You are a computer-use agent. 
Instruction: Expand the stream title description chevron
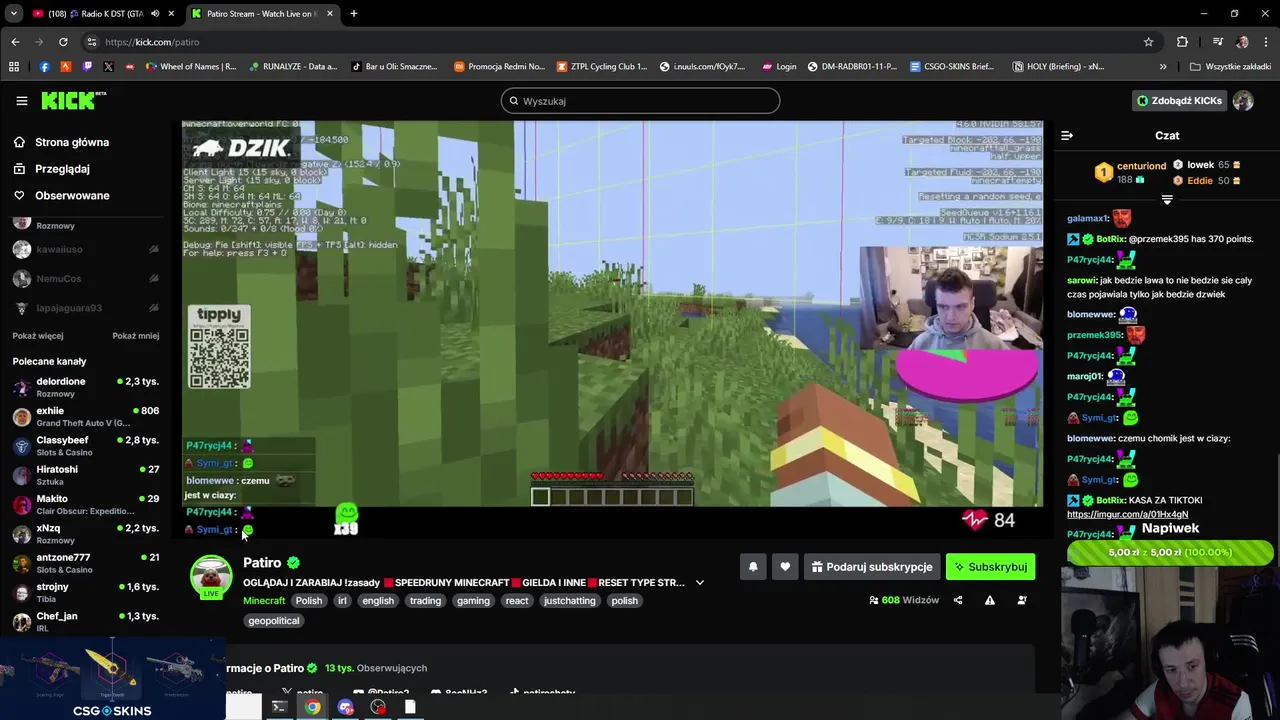point(699,583)
